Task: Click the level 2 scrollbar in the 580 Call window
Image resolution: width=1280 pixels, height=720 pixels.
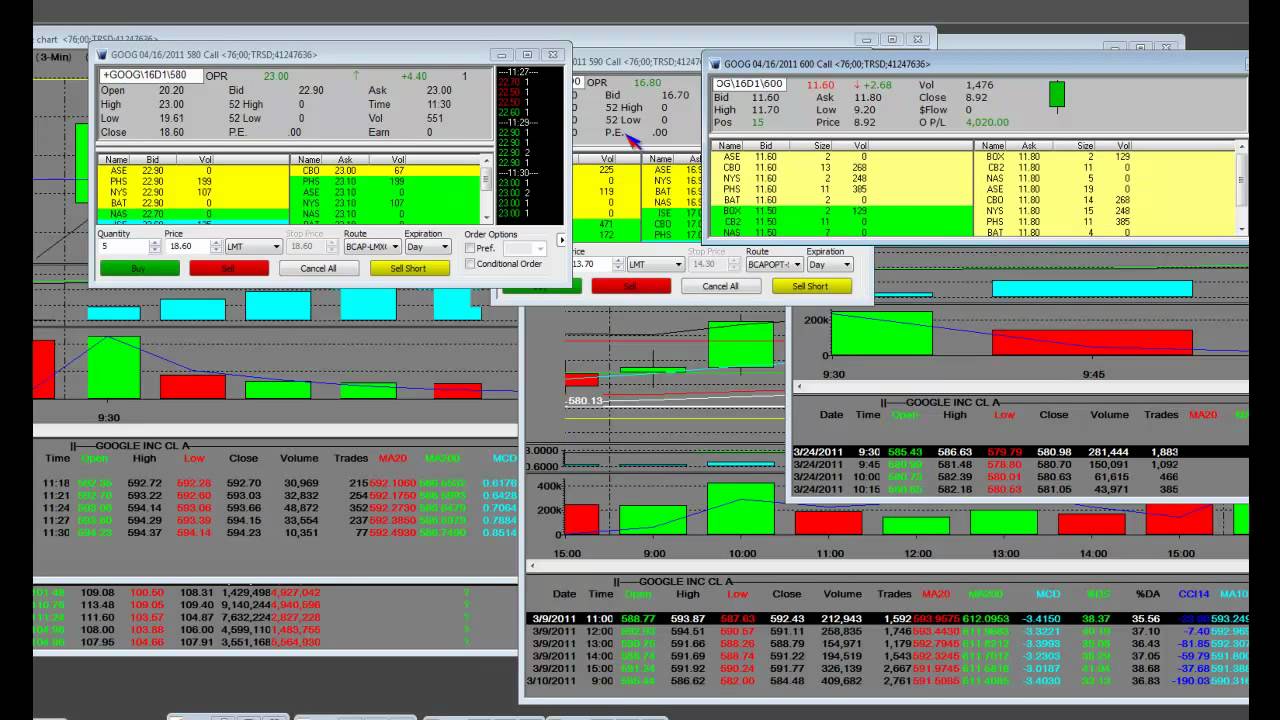Action: [487, 190]
